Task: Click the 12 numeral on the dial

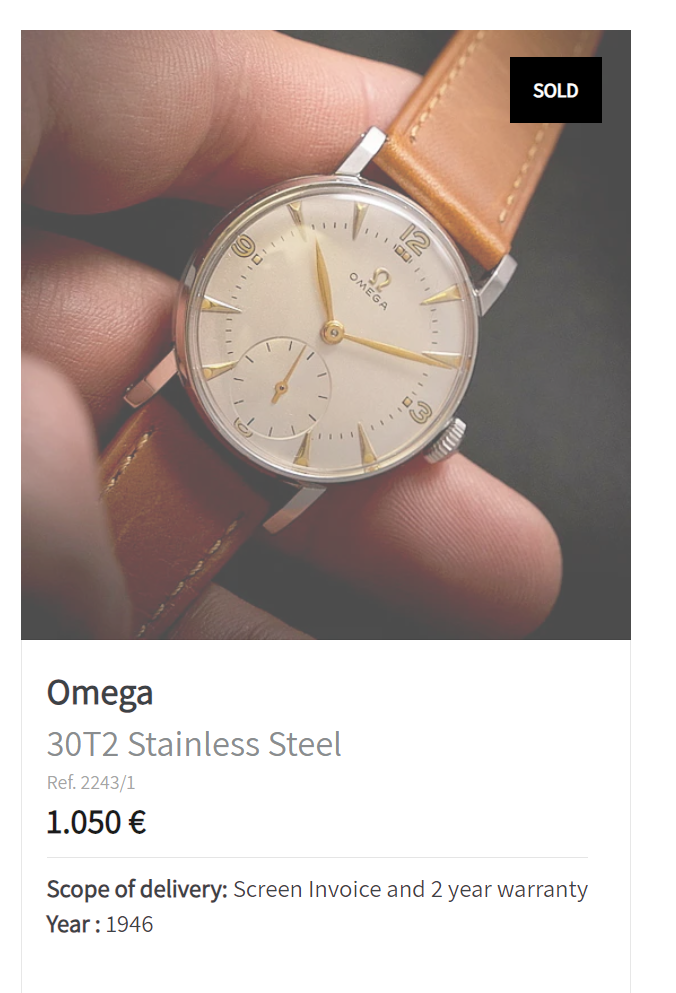Action: coord(414,241)
